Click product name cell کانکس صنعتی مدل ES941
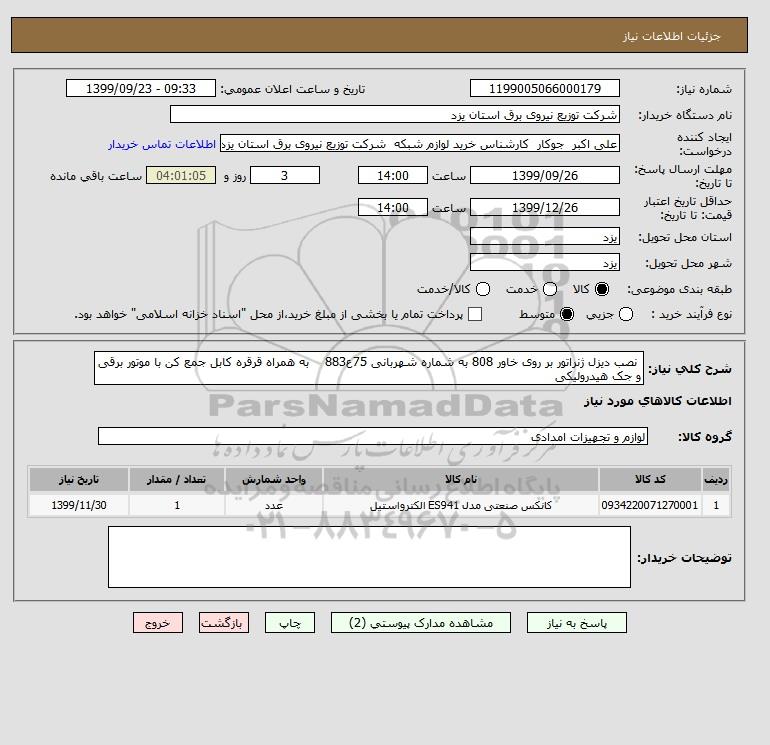This screenshot has height=745, width=770. coord(461,505)
